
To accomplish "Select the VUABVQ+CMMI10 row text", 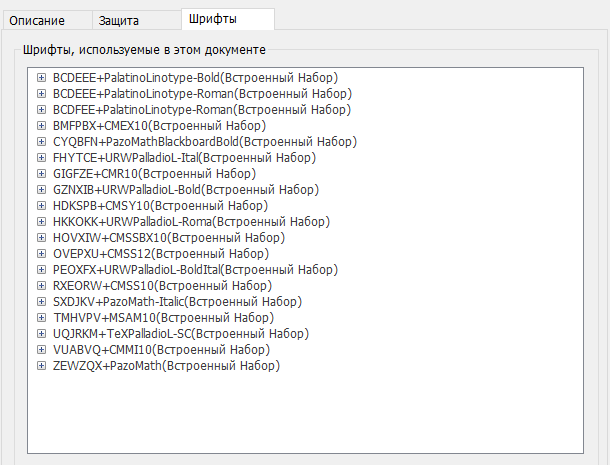I will (161, 349).
